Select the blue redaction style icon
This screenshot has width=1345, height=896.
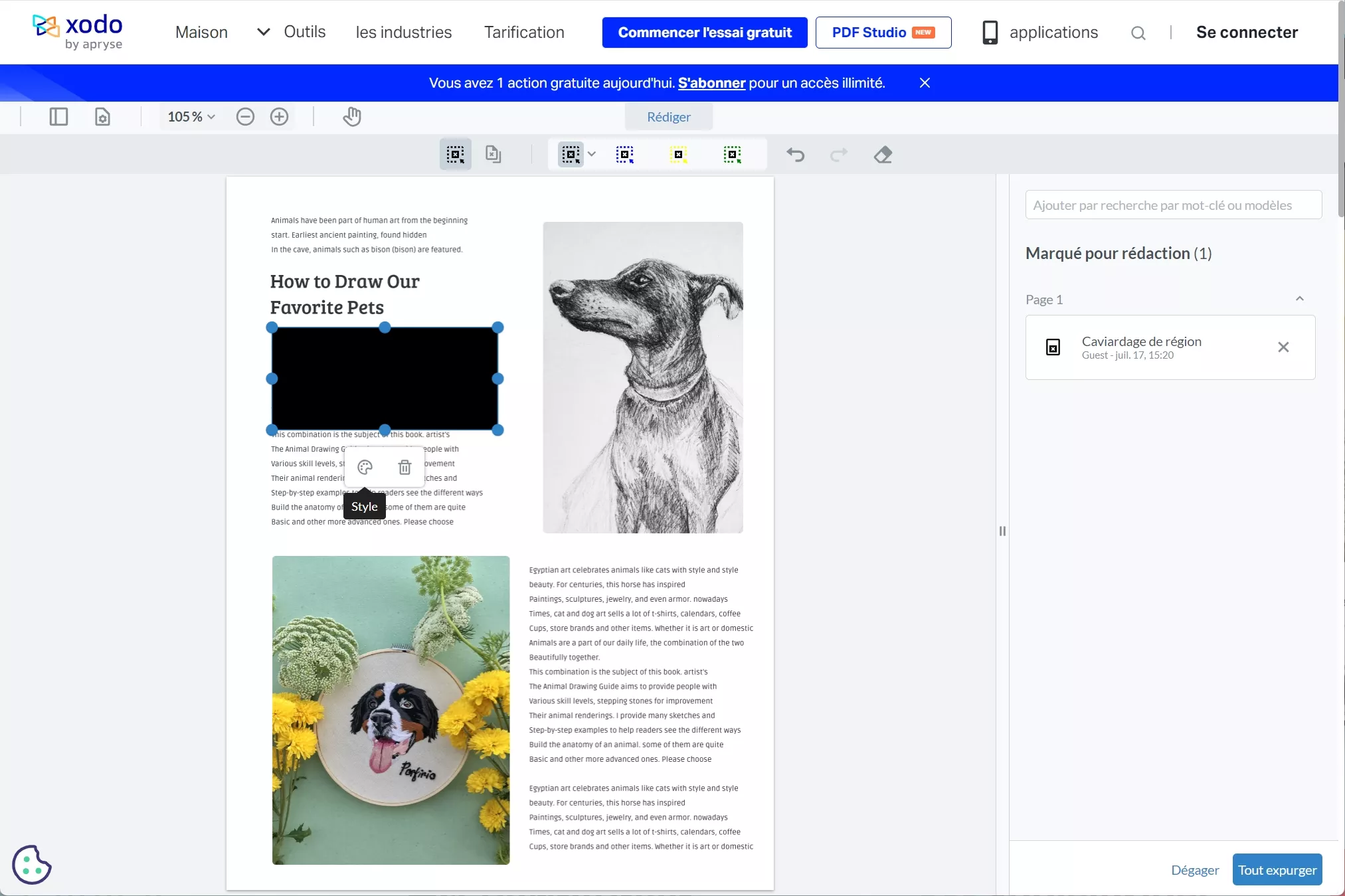[625, 154]
